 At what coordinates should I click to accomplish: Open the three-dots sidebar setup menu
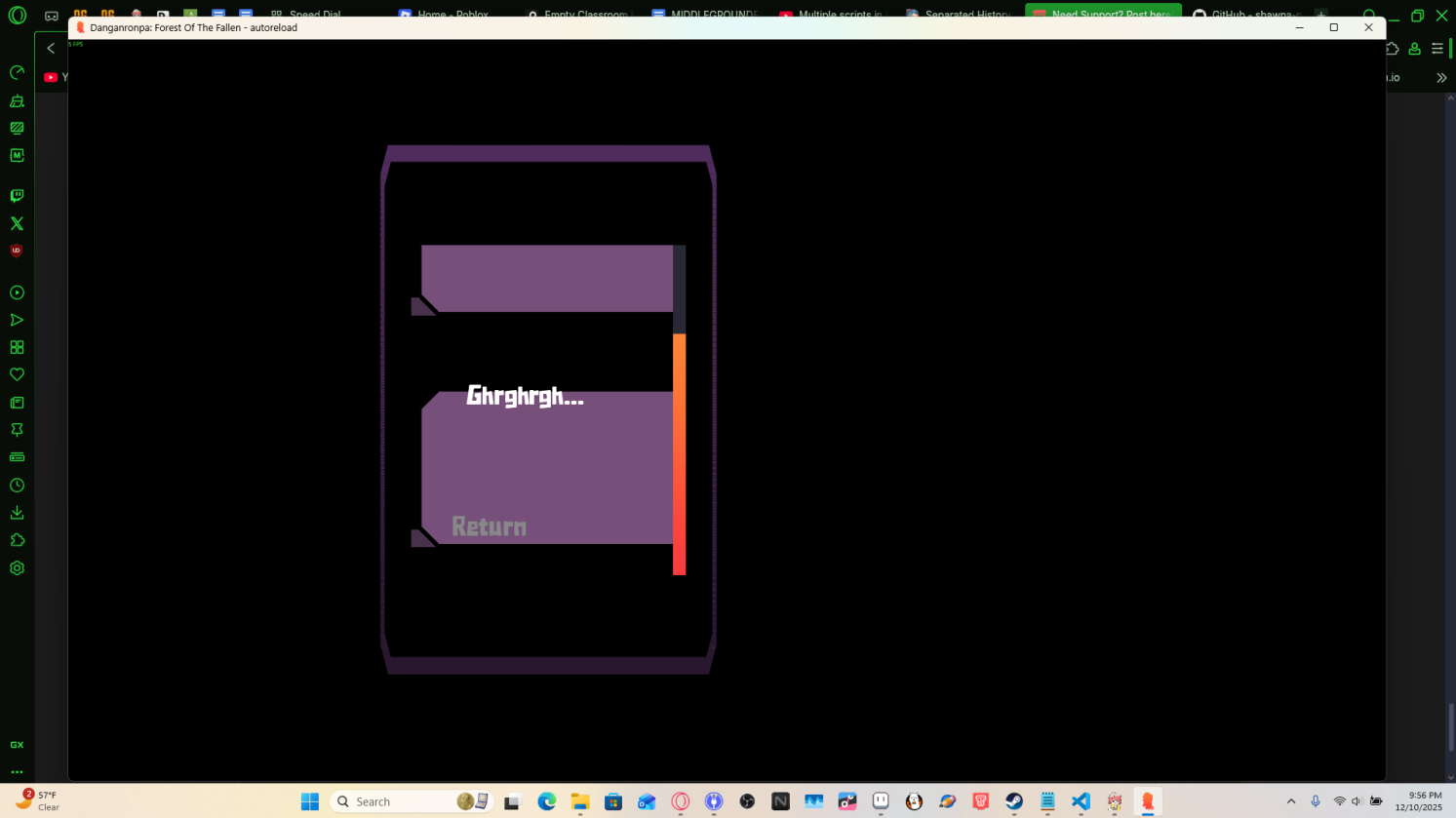(17, 772)
